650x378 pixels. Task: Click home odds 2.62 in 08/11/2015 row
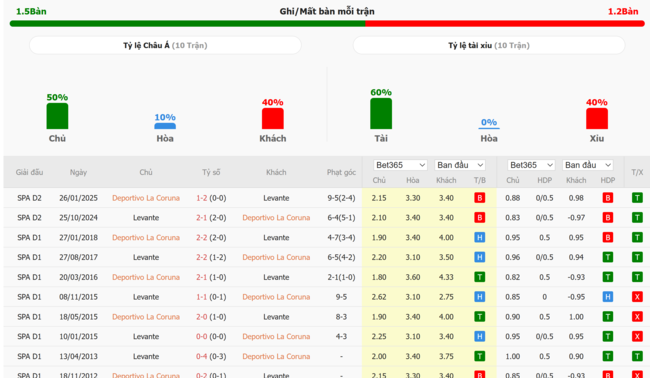(379, 297)
